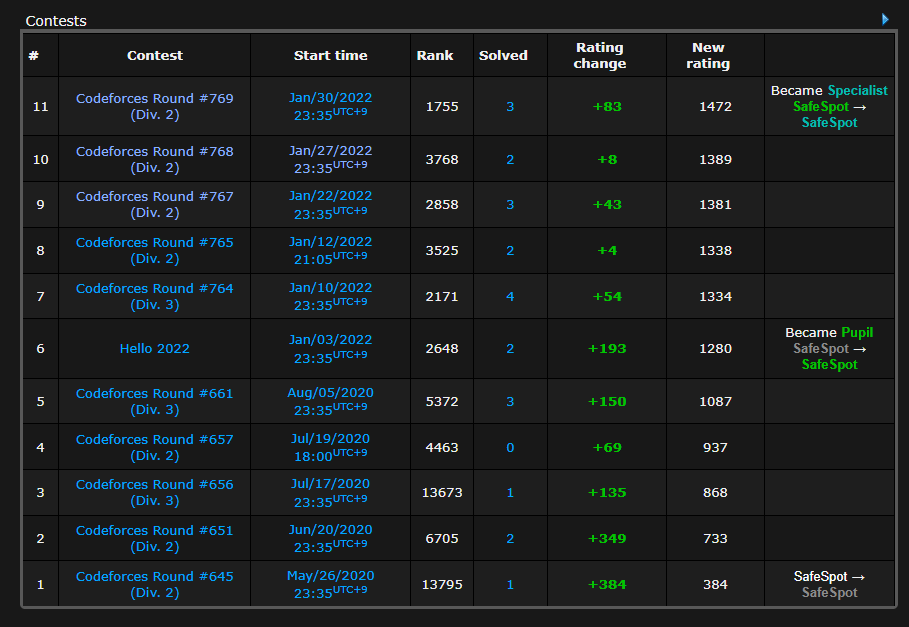Click start time Jul/19/2020 18:00
This screenshot has height=627, width=909.
330,447
